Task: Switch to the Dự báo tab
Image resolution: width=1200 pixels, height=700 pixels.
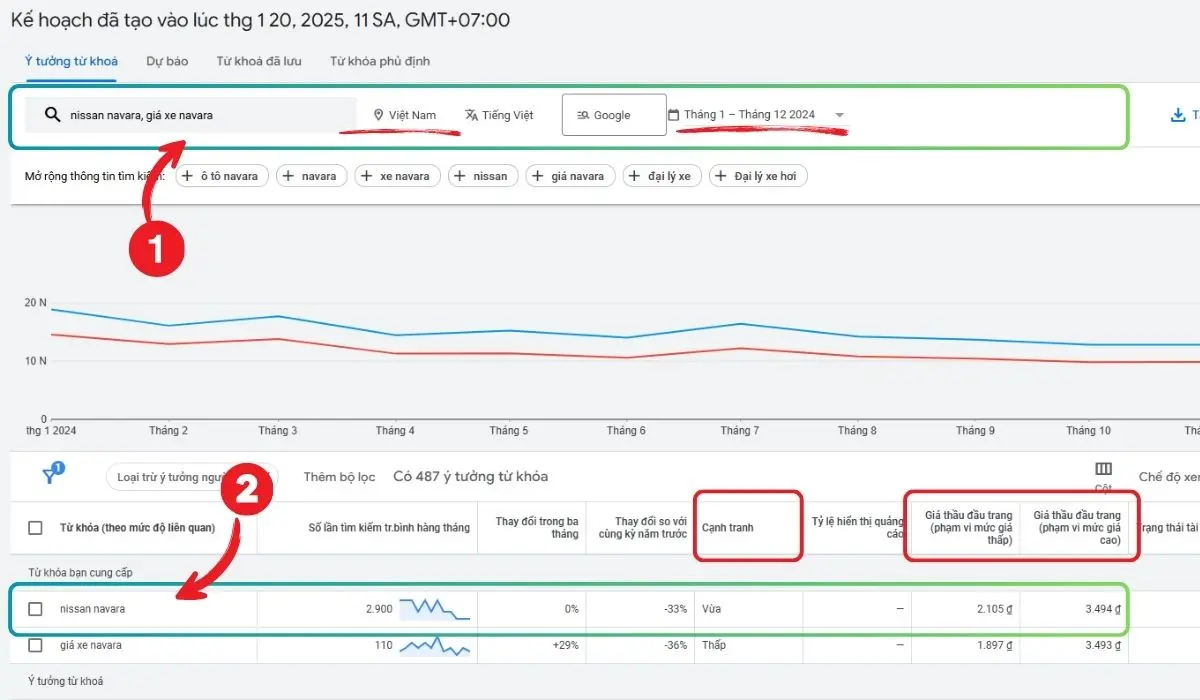Action: click(167, 61)
